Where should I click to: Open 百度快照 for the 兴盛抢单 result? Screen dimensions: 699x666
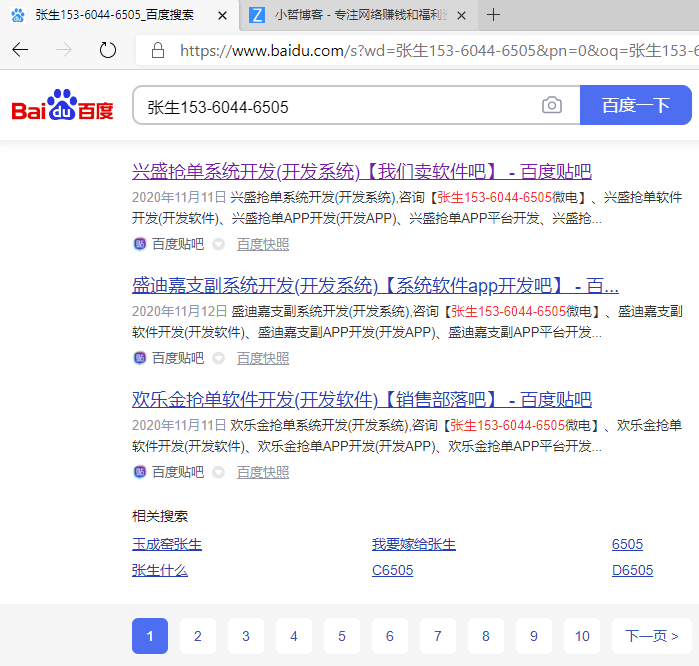click(x=263, y=244)
